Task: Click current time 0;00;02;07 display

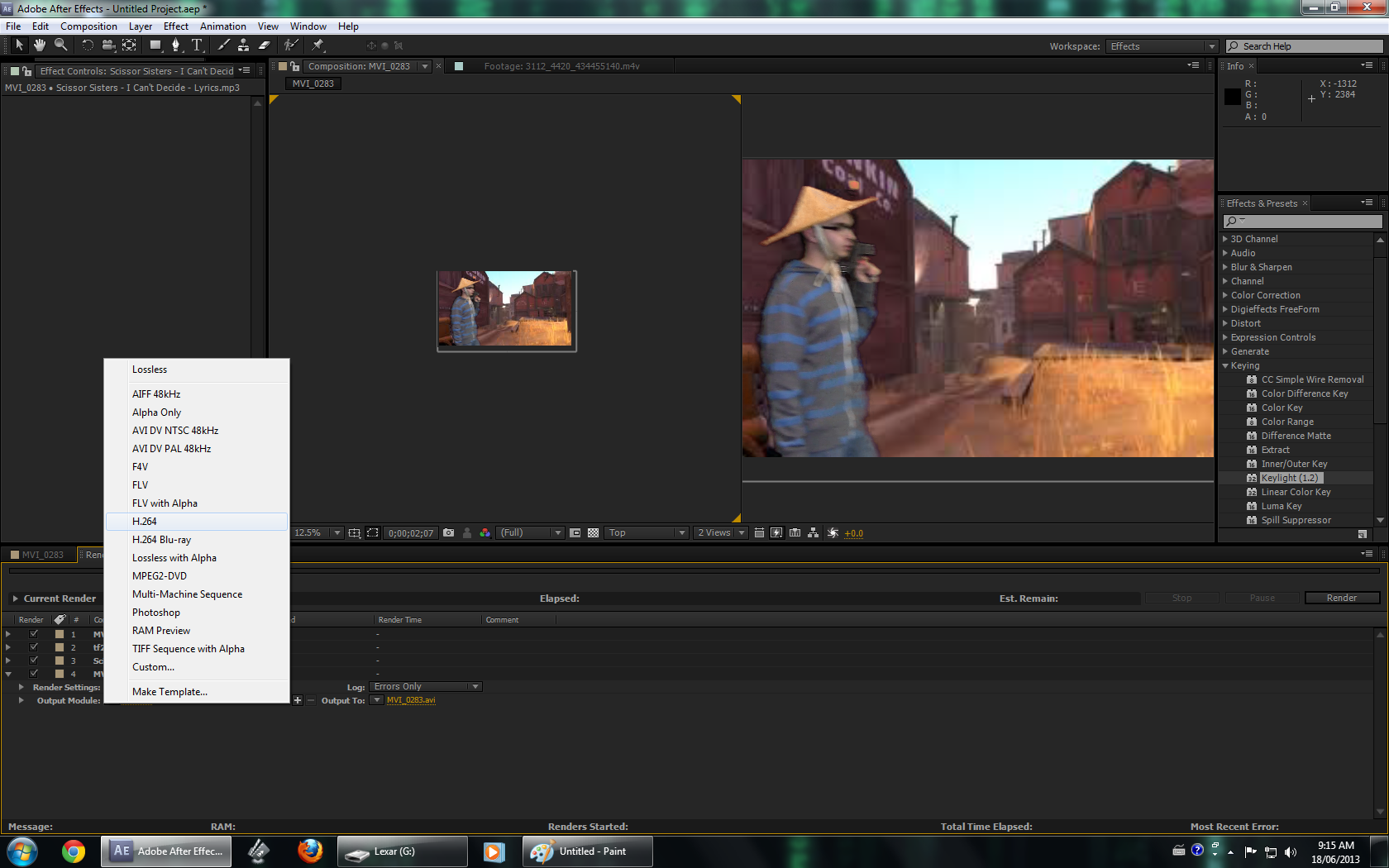Action: tap(411, 533)
